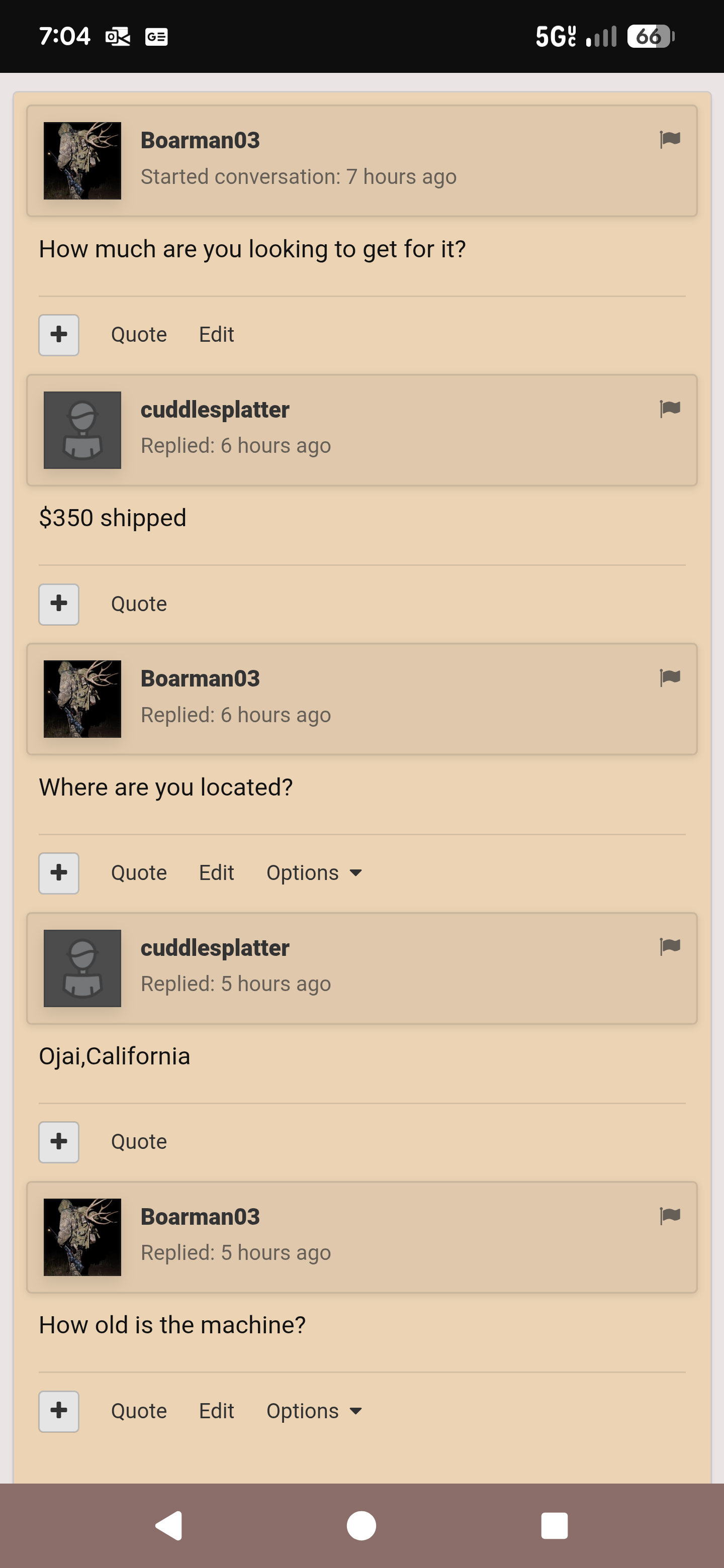Quote the "$350 shipped" reply
The height and width of the screenshot is (1568, 724).
[139, 604]
